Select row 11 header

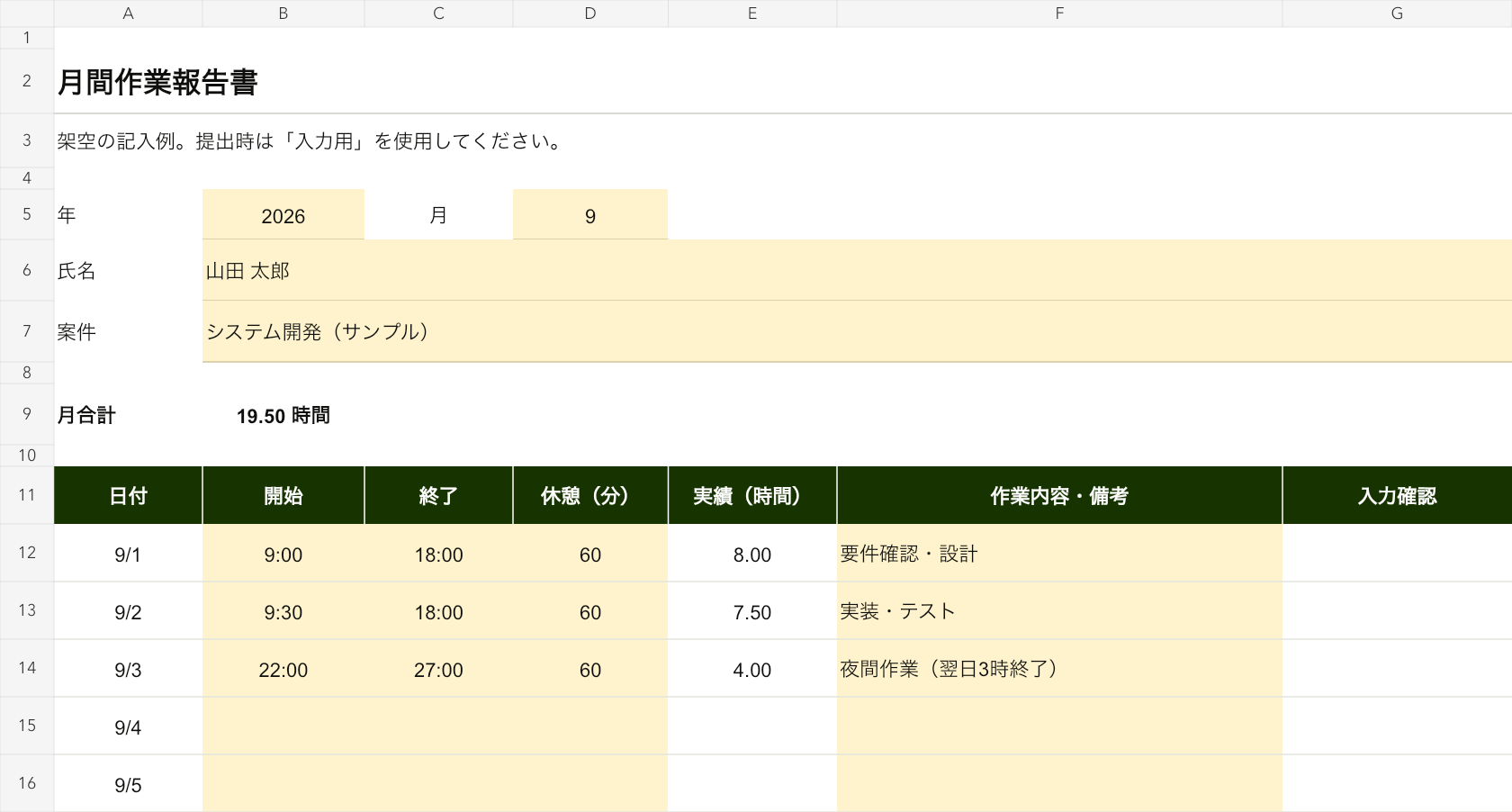(27, 494)
